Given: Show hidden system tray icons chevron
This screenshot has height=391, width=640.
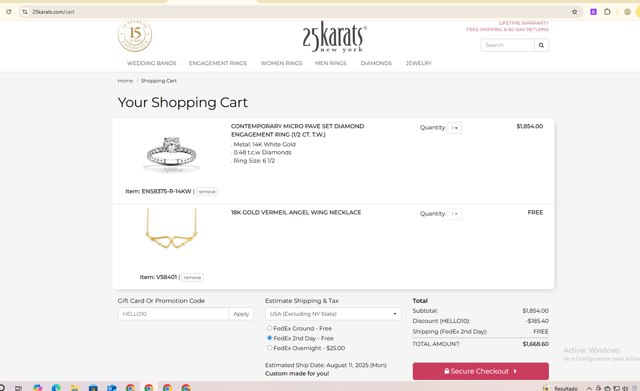Looking at the screenshot, I should [x=589, y=388].
